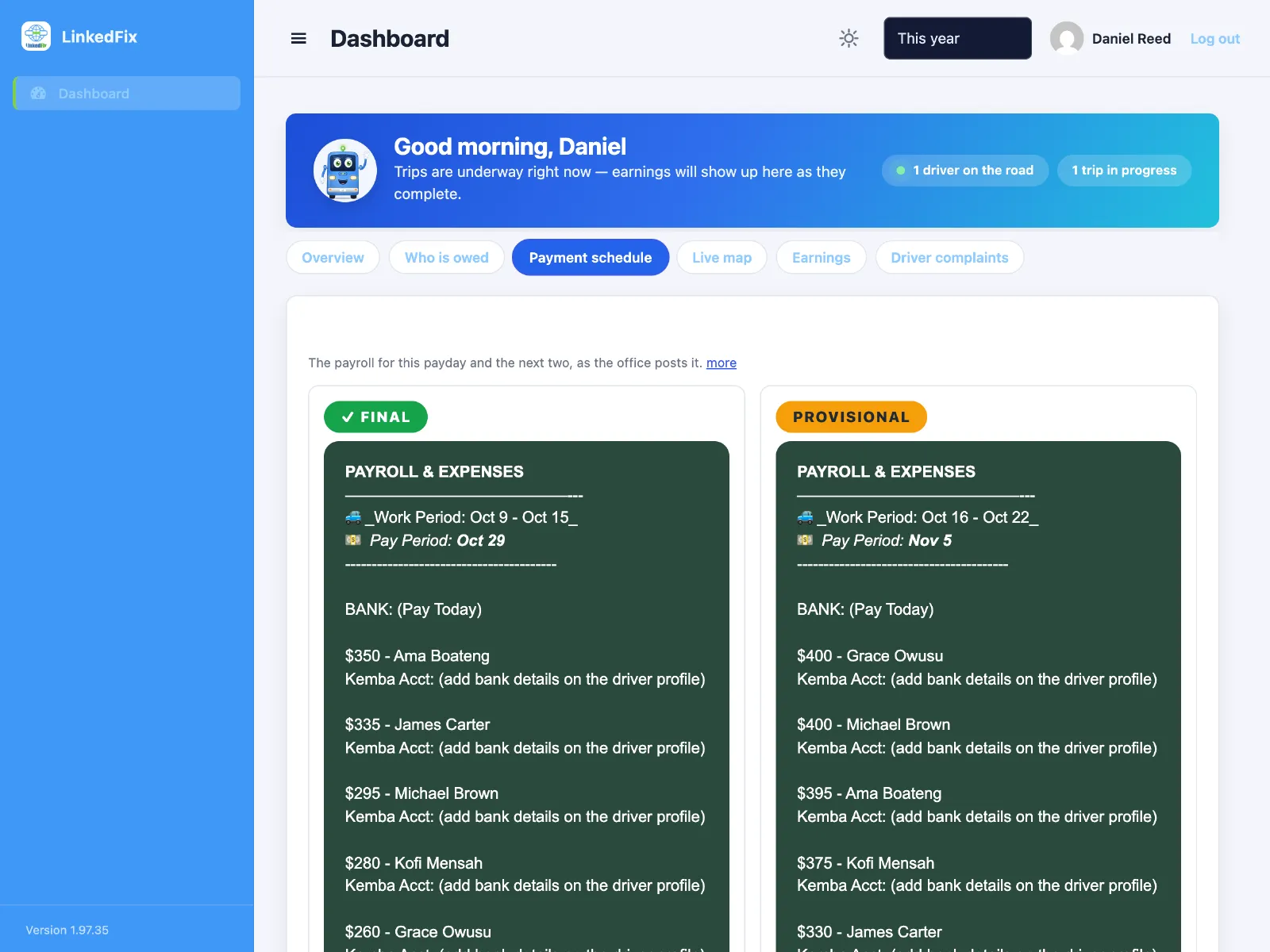
Task: Click the Daniel Reed user name
Action: [1131, 39]
